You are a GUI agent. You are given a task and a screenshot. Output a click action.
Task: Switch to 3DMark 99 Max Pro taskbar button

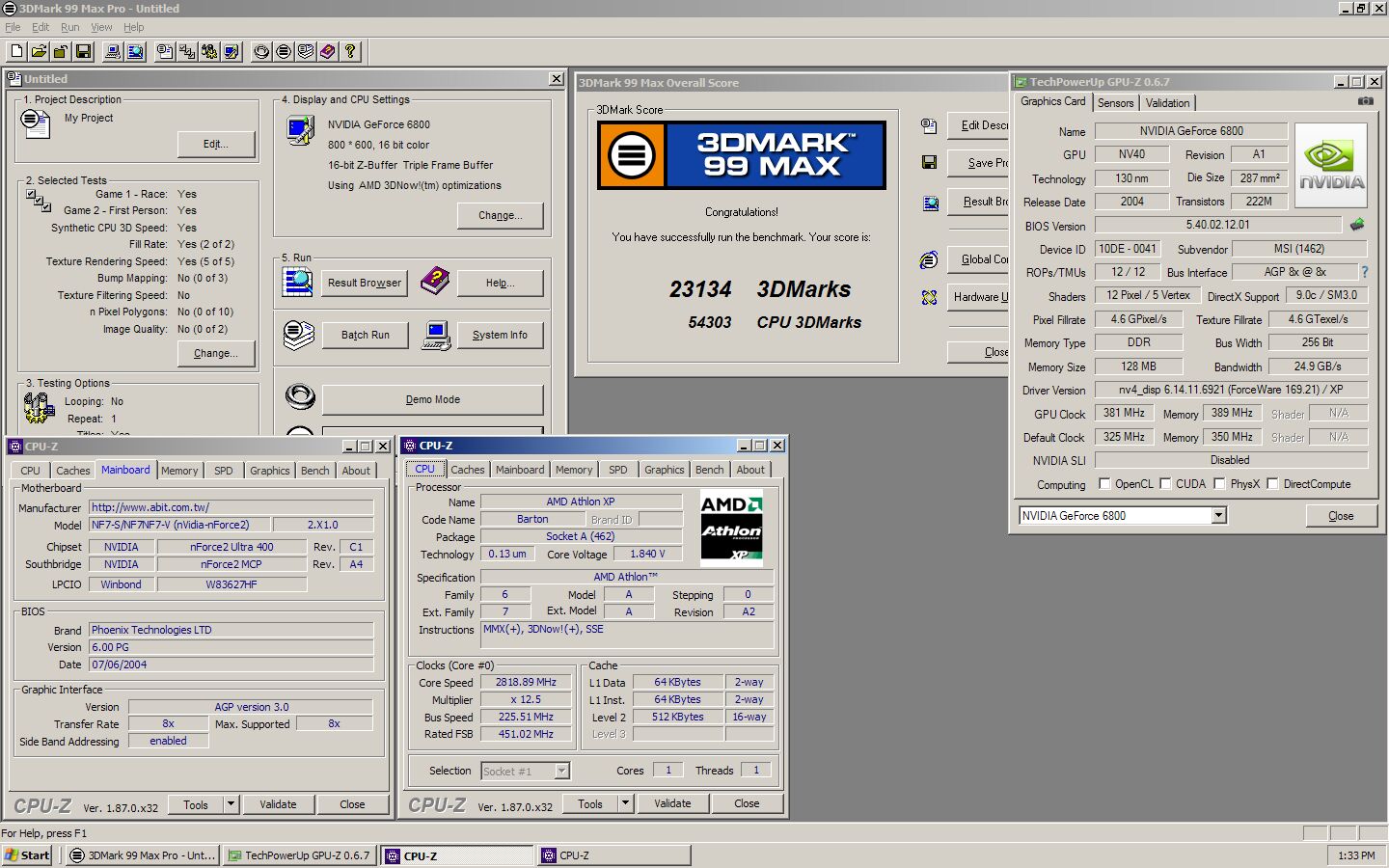pyautogui.click(x=143, y=855)
